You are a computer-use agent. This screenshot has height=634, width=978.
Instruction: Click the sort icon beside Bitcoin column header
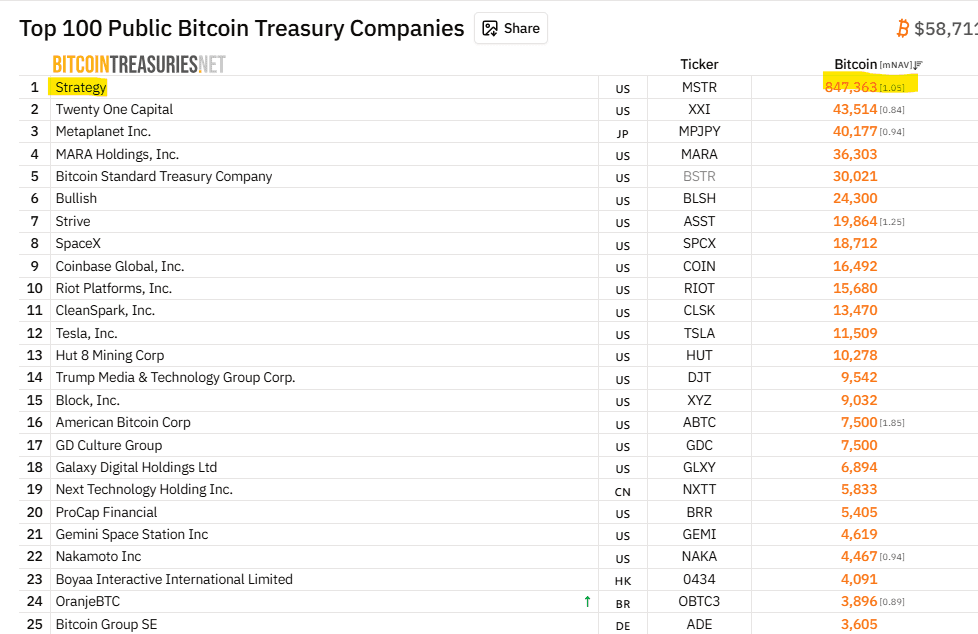click(x=918, y=65)
